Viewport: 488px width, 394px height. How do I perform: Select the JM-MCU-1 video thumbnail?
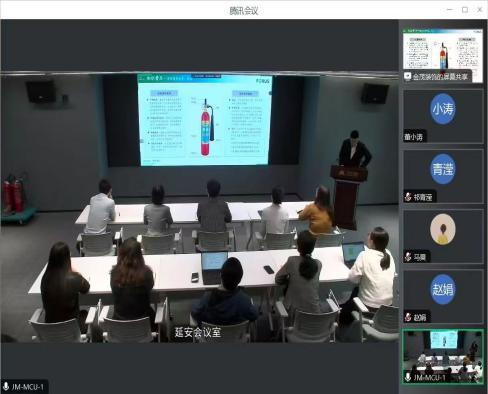443,356
